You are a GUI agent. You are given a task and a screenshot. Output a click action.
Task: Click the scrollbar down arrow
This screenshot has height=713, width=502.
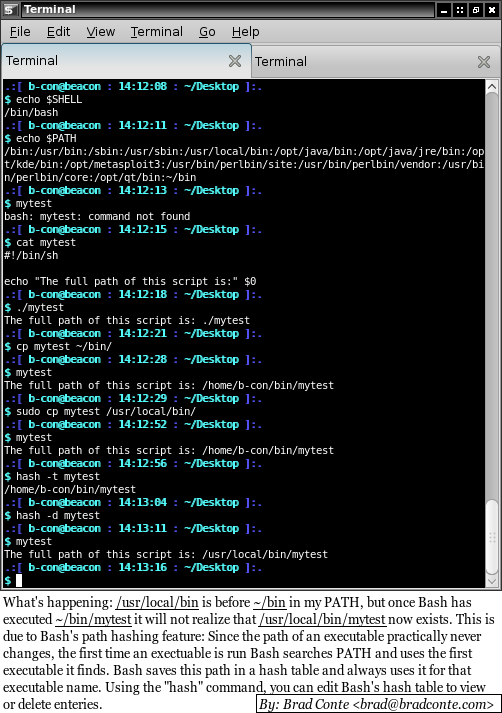click(x=492, y=581)
